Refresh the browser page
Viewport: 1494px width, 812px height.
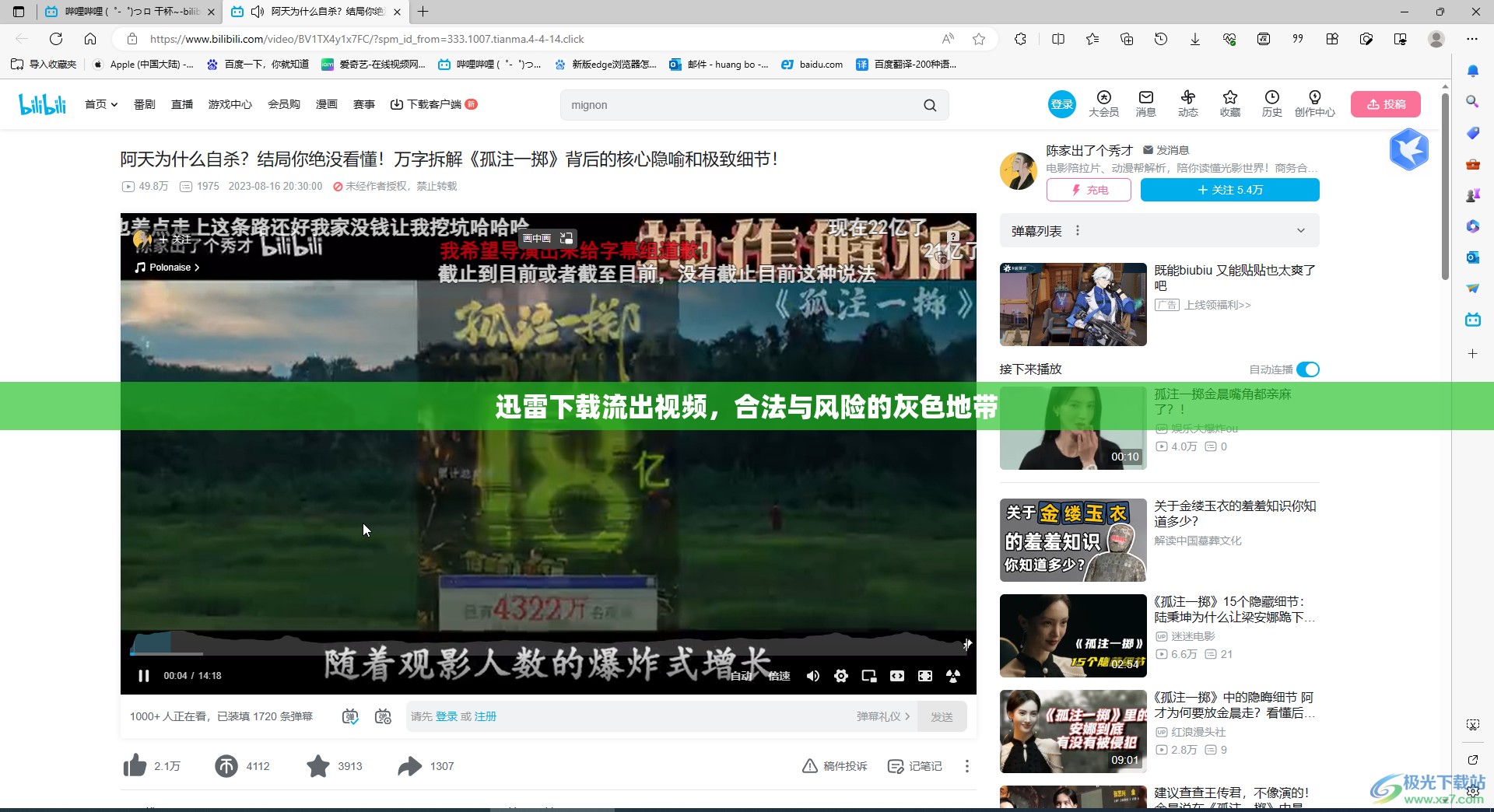coord(56,39)
